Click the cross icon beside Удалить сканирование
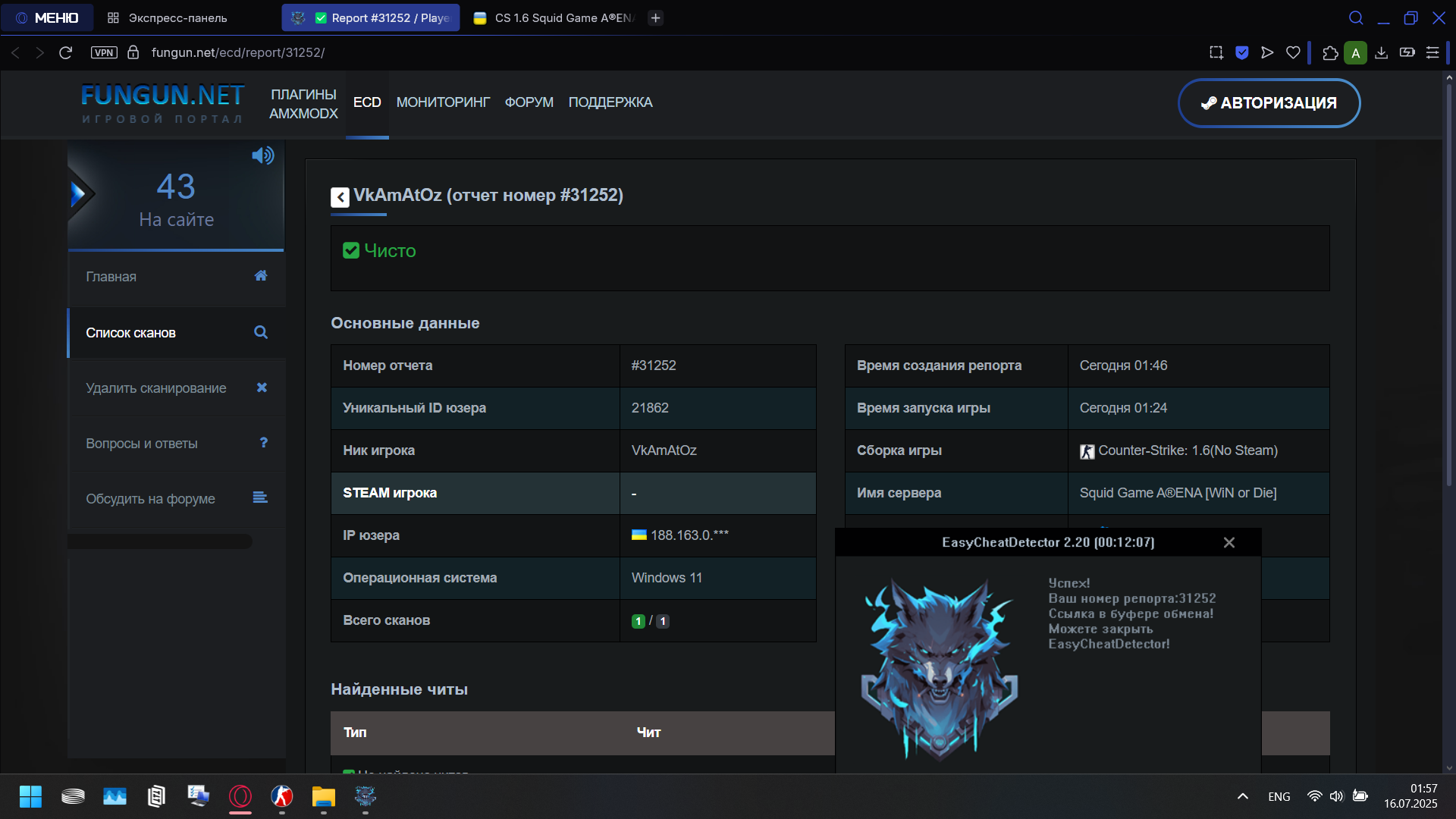This screenshot has width=1456, height=819. 262,388
